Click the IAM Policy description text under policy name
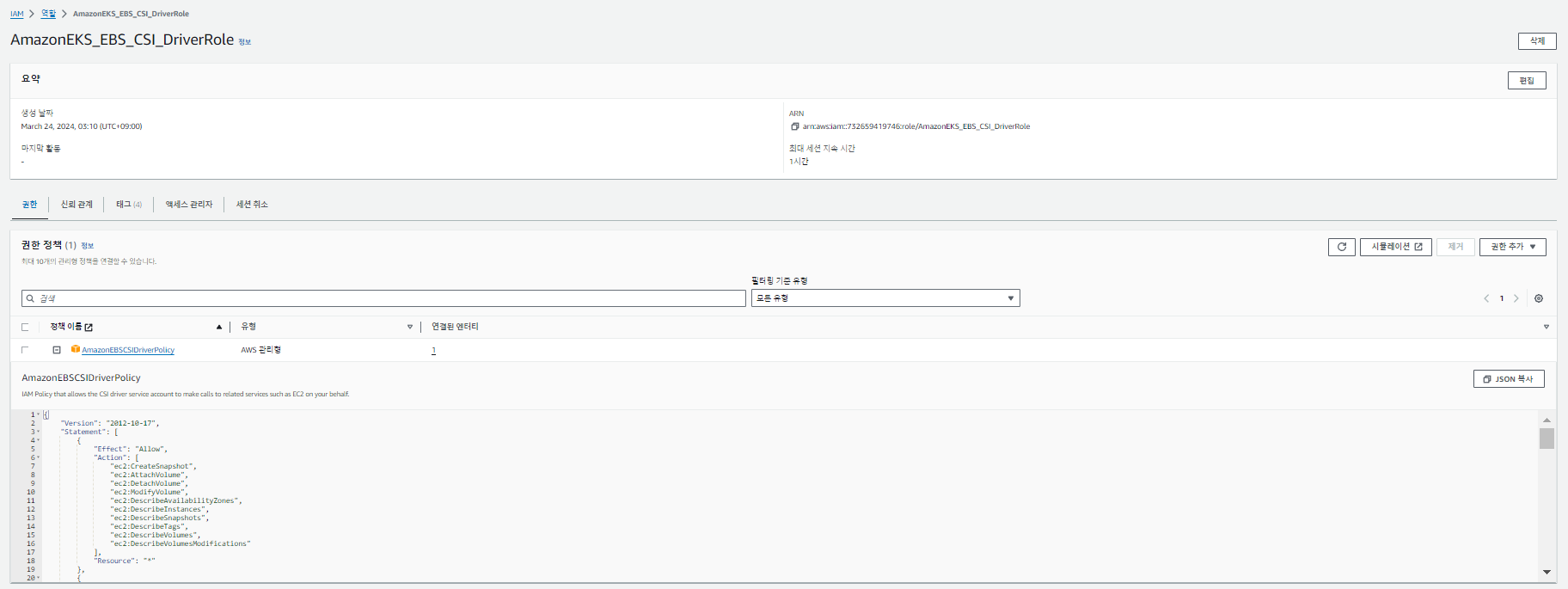This screenshot has width=1568, height=589. coord(185,394)
